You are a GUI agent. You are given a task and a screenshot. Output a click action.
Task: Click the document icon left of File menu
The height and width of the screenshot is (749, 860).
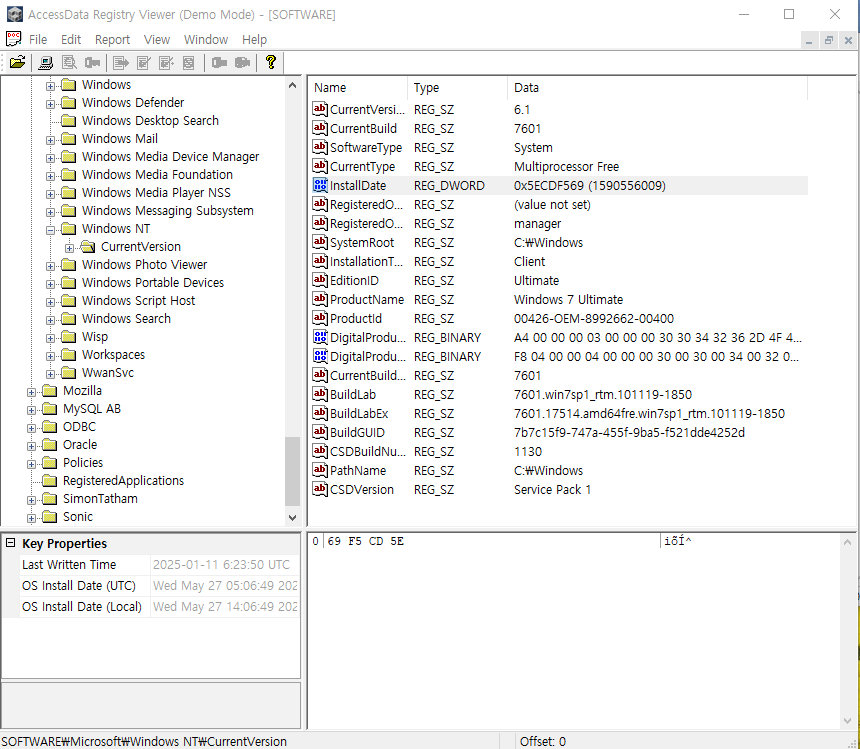[13, 39]
